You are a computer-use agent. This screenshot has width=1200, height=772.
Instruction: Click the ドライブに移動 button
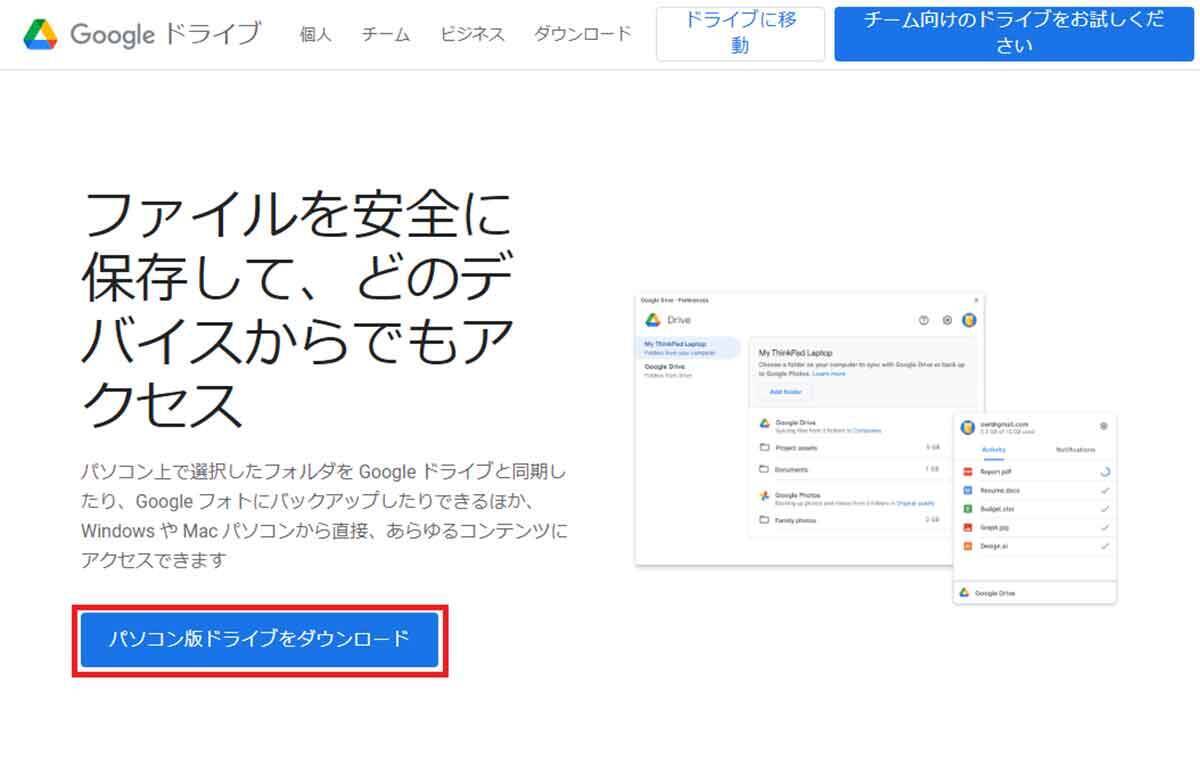740,33
